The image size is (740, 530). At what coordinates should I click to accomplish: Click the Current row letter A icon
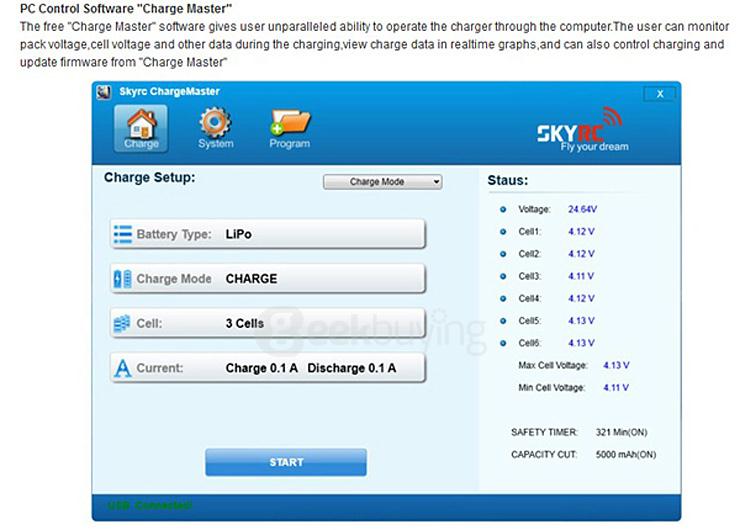pyautogui.click(x=123, y=368)
